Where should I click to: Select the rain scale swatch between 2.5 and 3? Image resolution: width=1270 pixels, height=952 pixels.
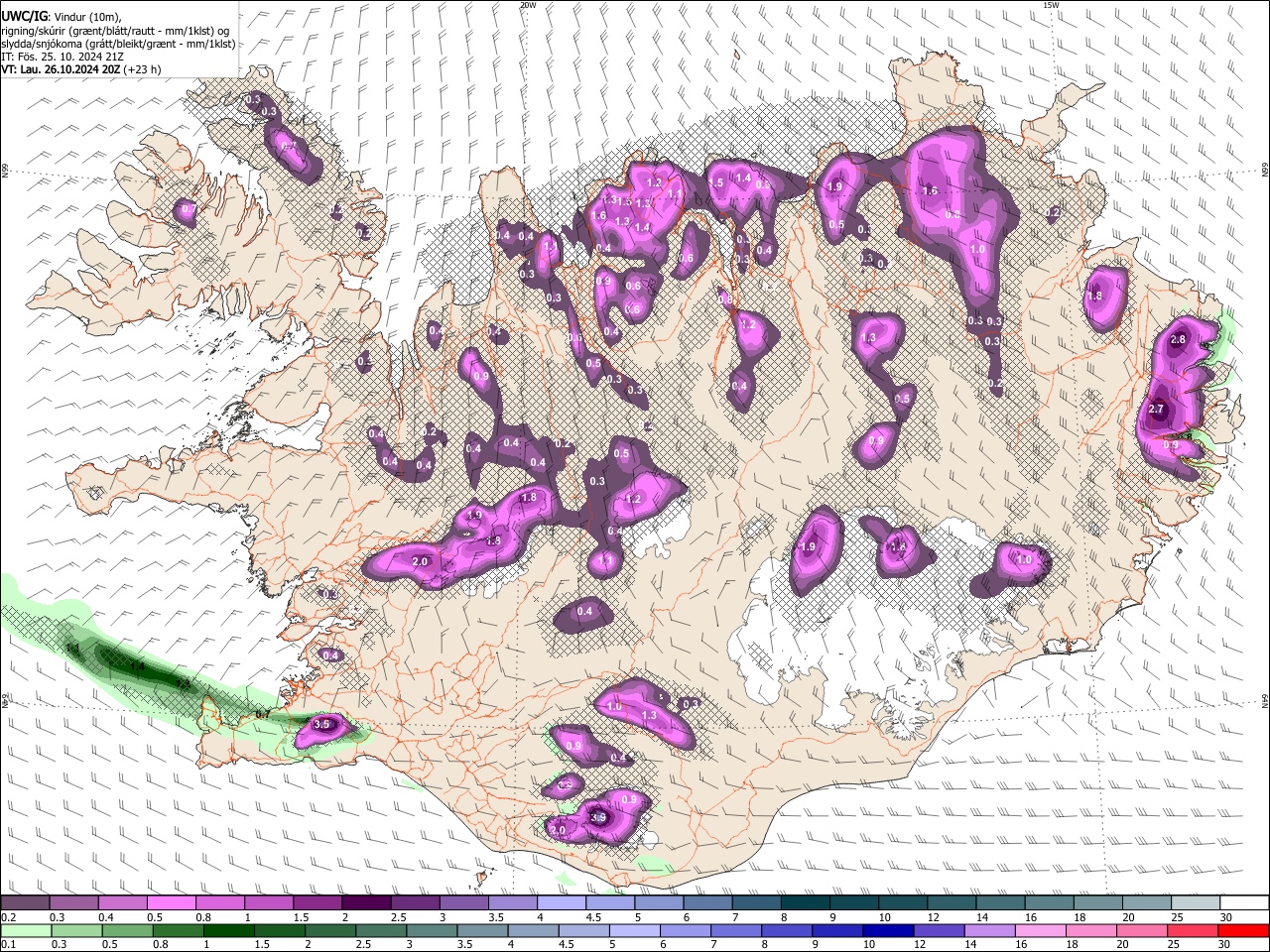pyautogui.click(x=380, y=930)
